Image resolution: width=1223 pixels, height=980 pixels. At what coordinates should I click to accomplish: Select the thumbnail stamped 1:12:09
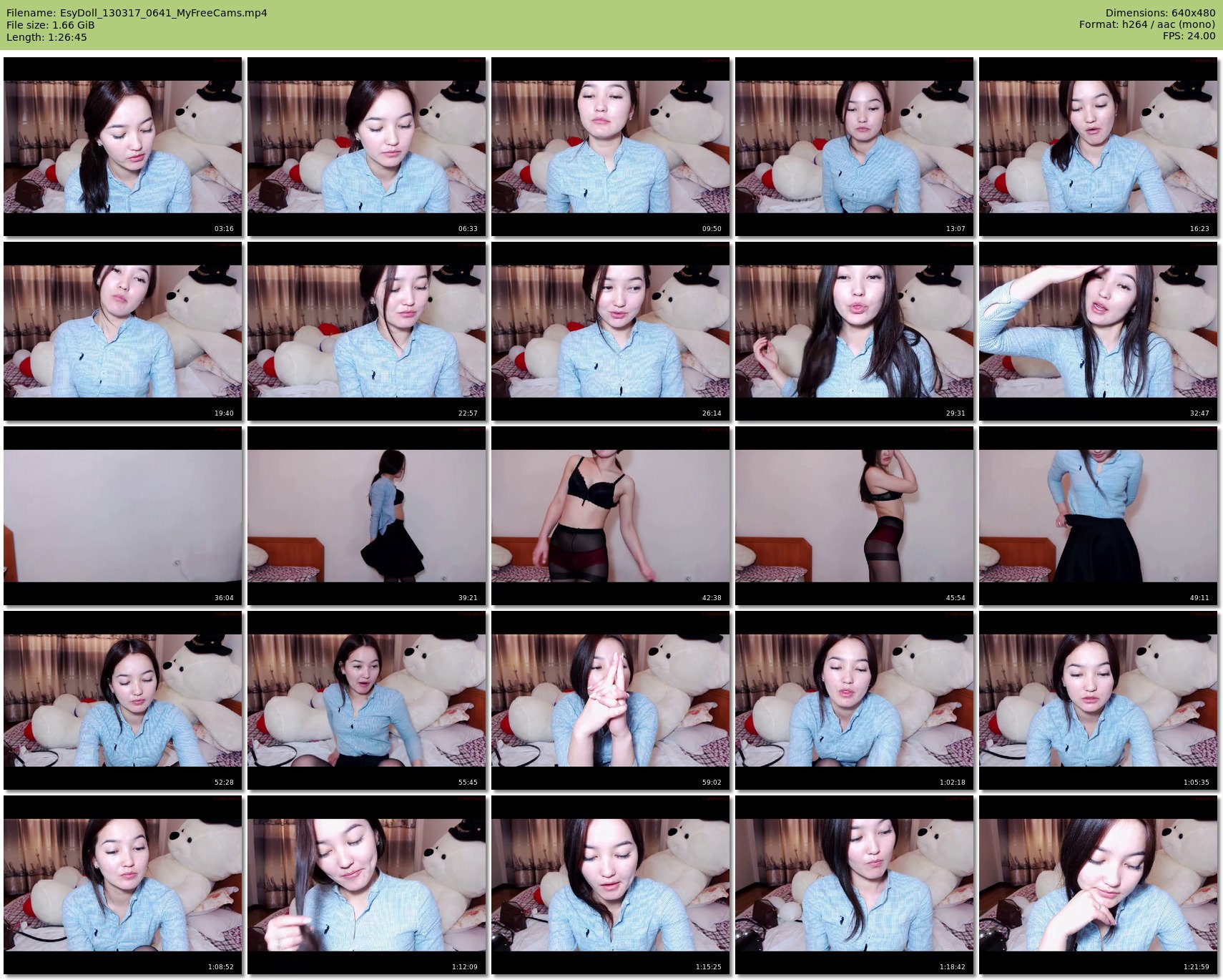coord(367,885)
